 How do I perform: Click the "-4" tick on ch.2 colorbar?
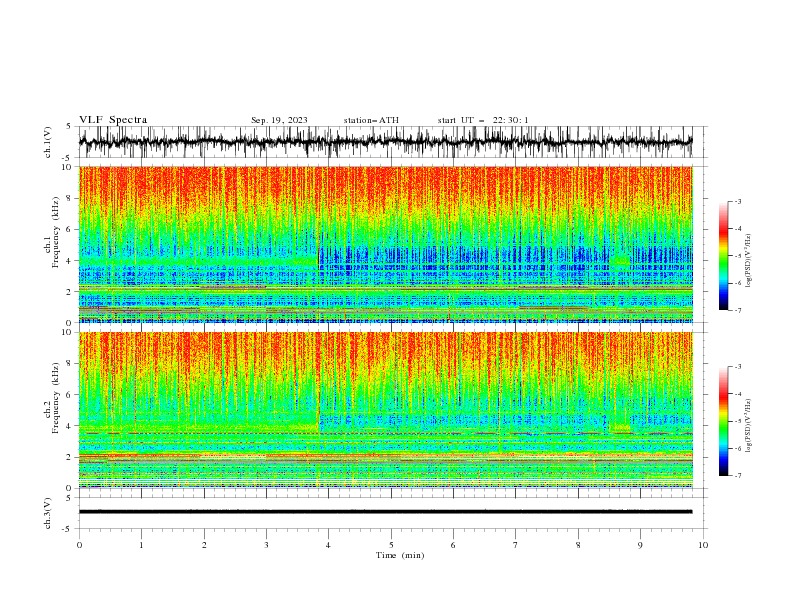point(737,394)
